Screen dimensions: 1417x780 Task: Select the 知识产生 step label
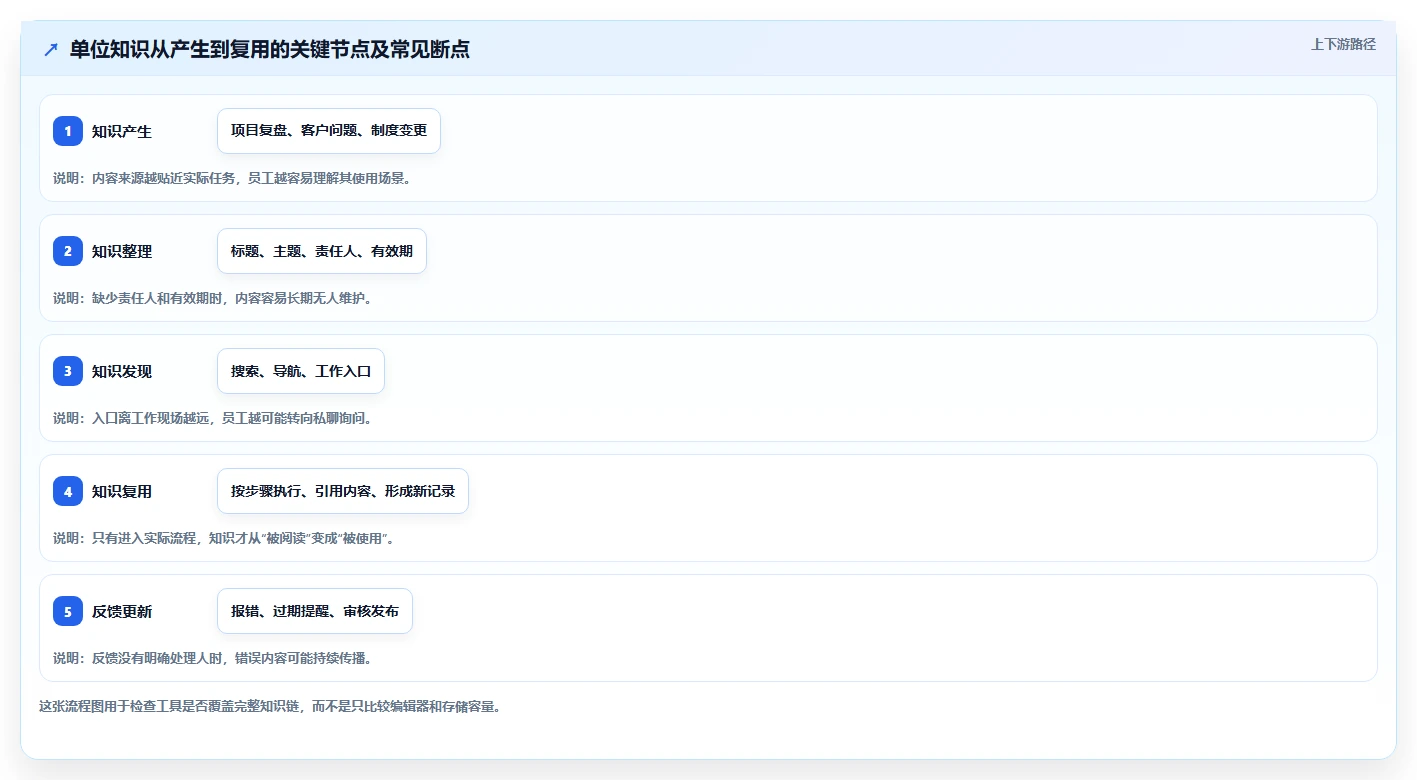click(122, 131)
